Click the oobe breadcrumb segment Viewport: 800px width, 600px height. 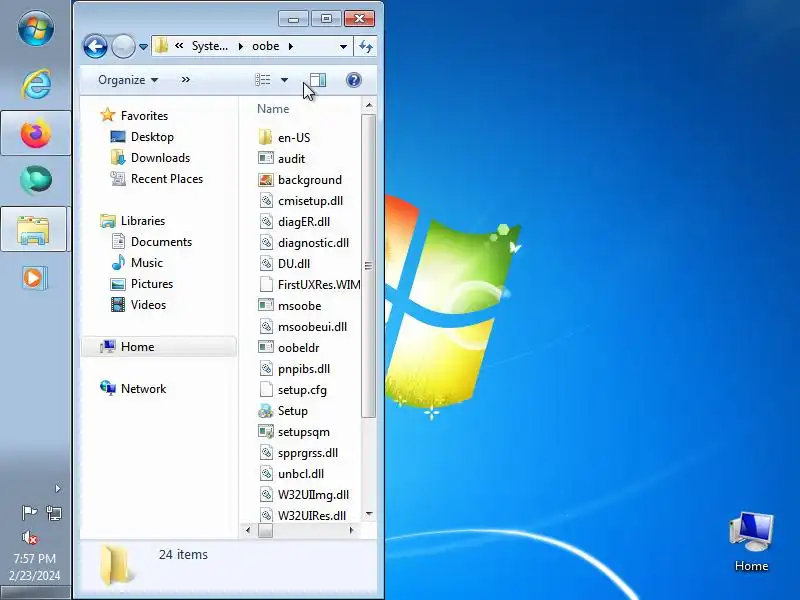pos(265,46)
